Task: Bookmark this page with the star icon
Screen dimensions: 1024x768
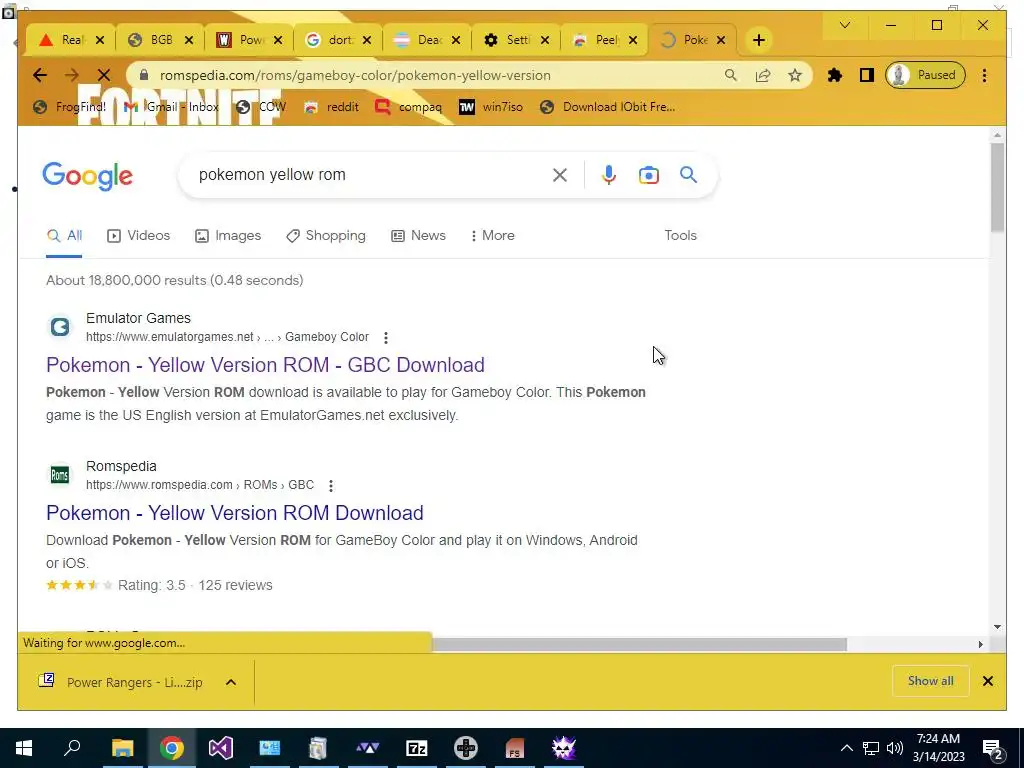Action: (795, 75)
